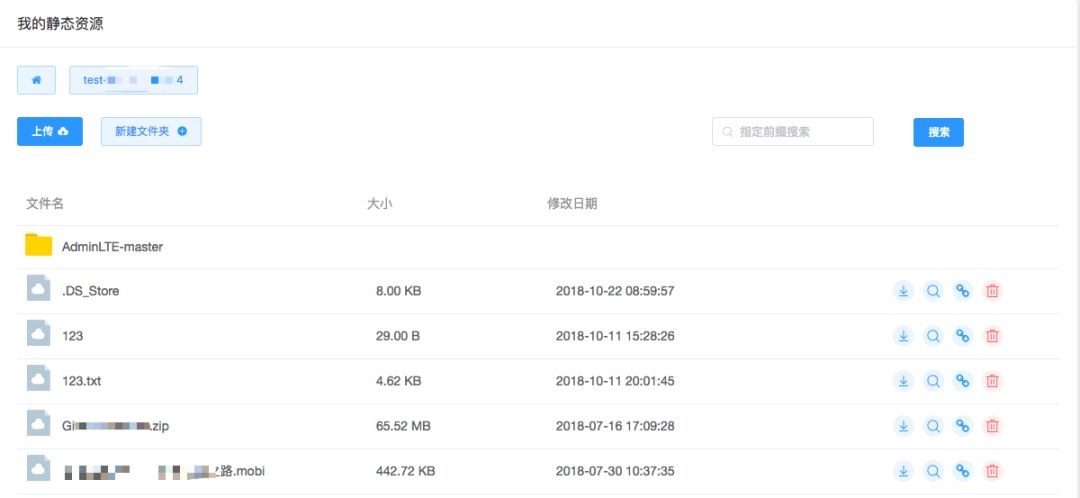The image size is (1080, 498).
Task: Open the AdminLTE-master folder
Action: 112,246
